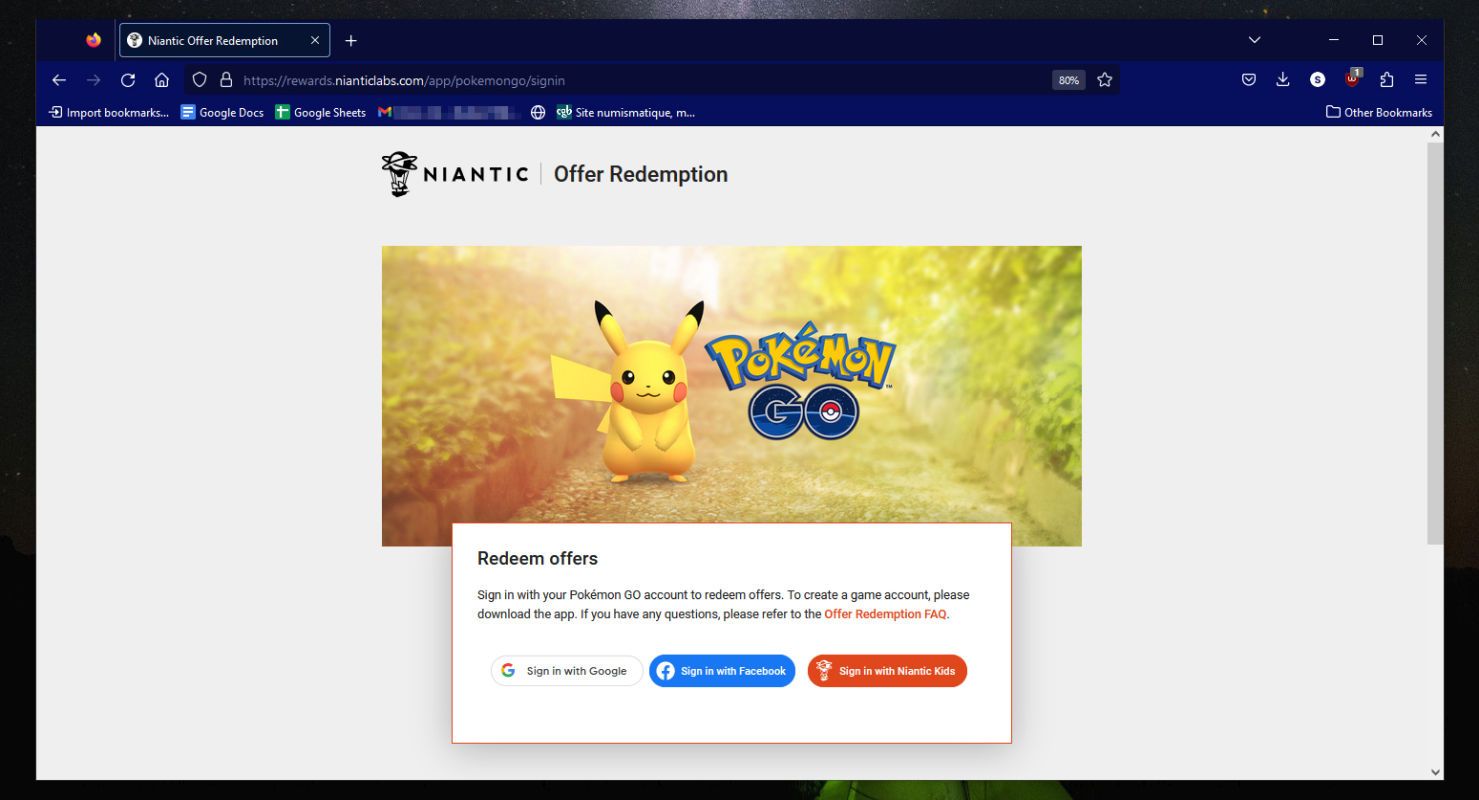Go forward one page
Screen dimensions: 1479x800
point(93,80)
